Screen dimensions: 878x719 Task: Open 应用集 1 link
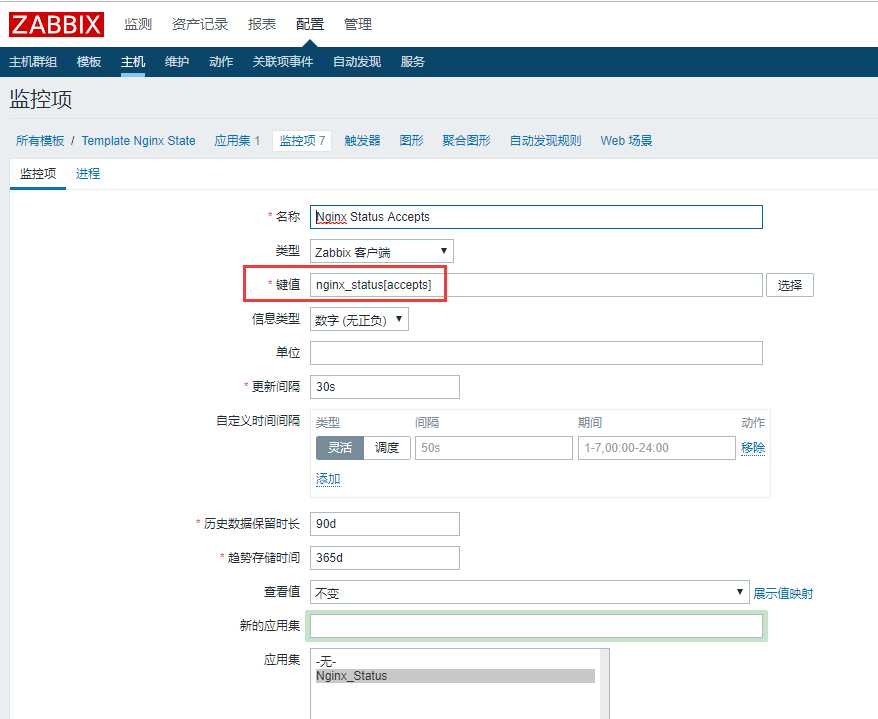237,141
